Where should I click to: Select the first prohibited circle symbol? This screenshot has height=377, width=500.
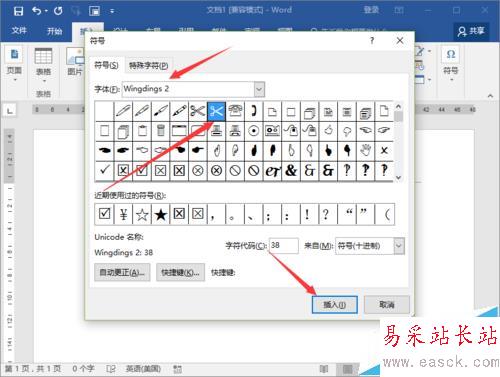[x=235, y=171]
